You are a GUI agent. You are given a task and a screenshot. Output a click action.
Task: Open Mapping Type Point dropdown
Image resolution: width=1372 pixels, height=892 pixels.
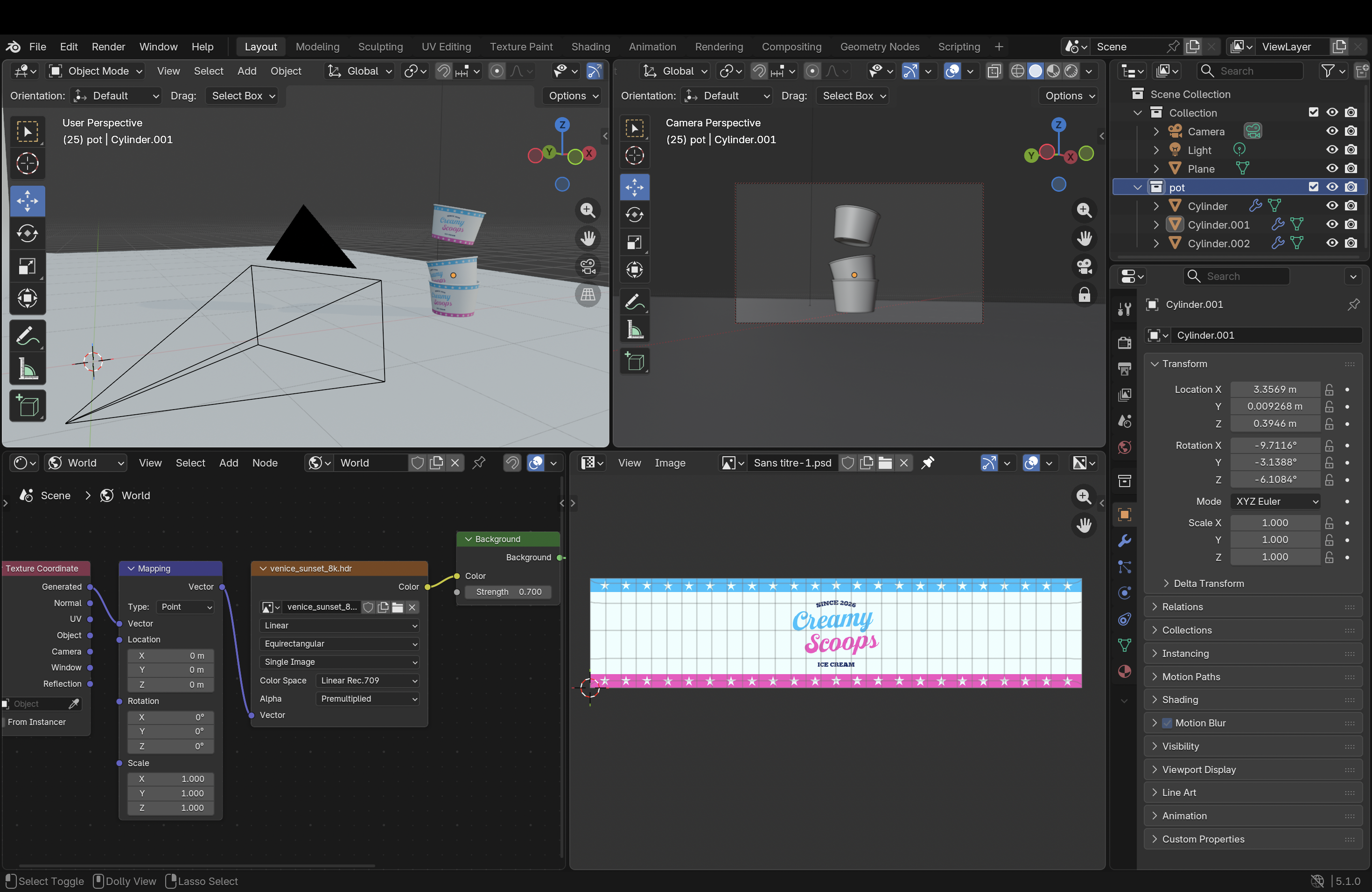pyautogui.click(x=186, y=607)
